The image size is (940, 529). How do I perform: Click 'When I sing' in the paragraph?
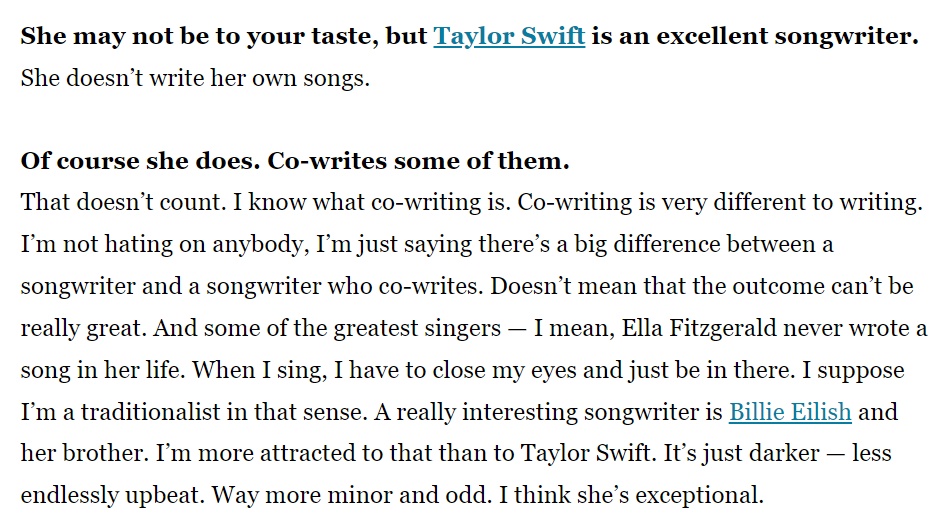tap(259, 370)
